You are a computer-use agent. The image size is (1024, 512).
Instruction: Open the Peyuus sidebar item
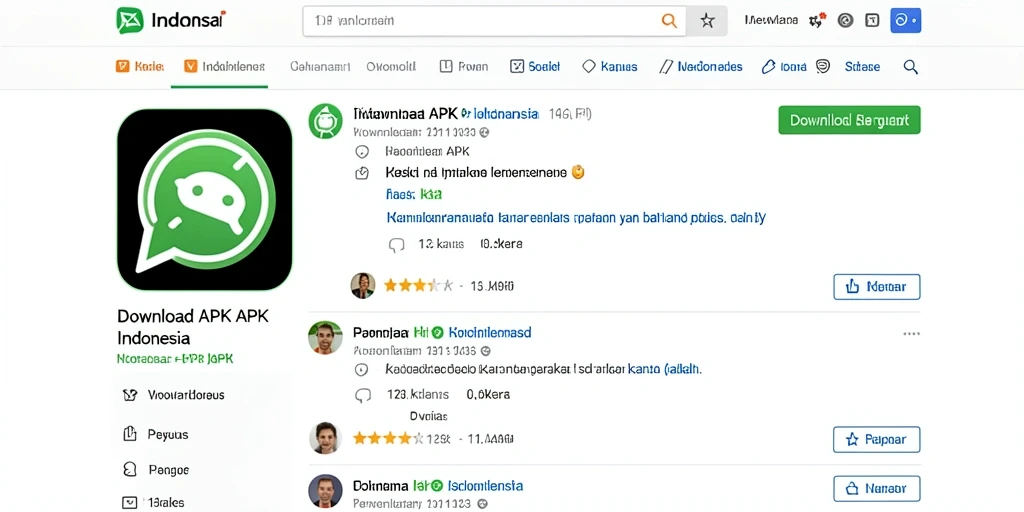coord(155,434)
